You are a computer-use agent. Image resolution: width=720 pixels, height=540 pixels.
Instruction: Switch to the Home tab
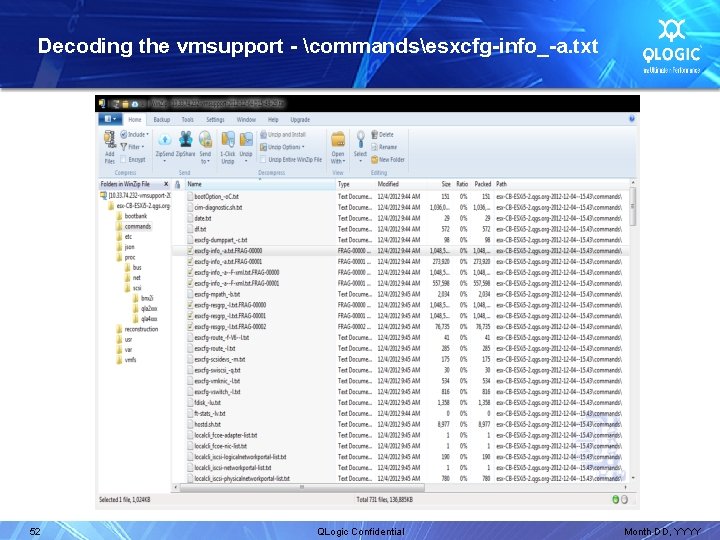coord(135,119)
